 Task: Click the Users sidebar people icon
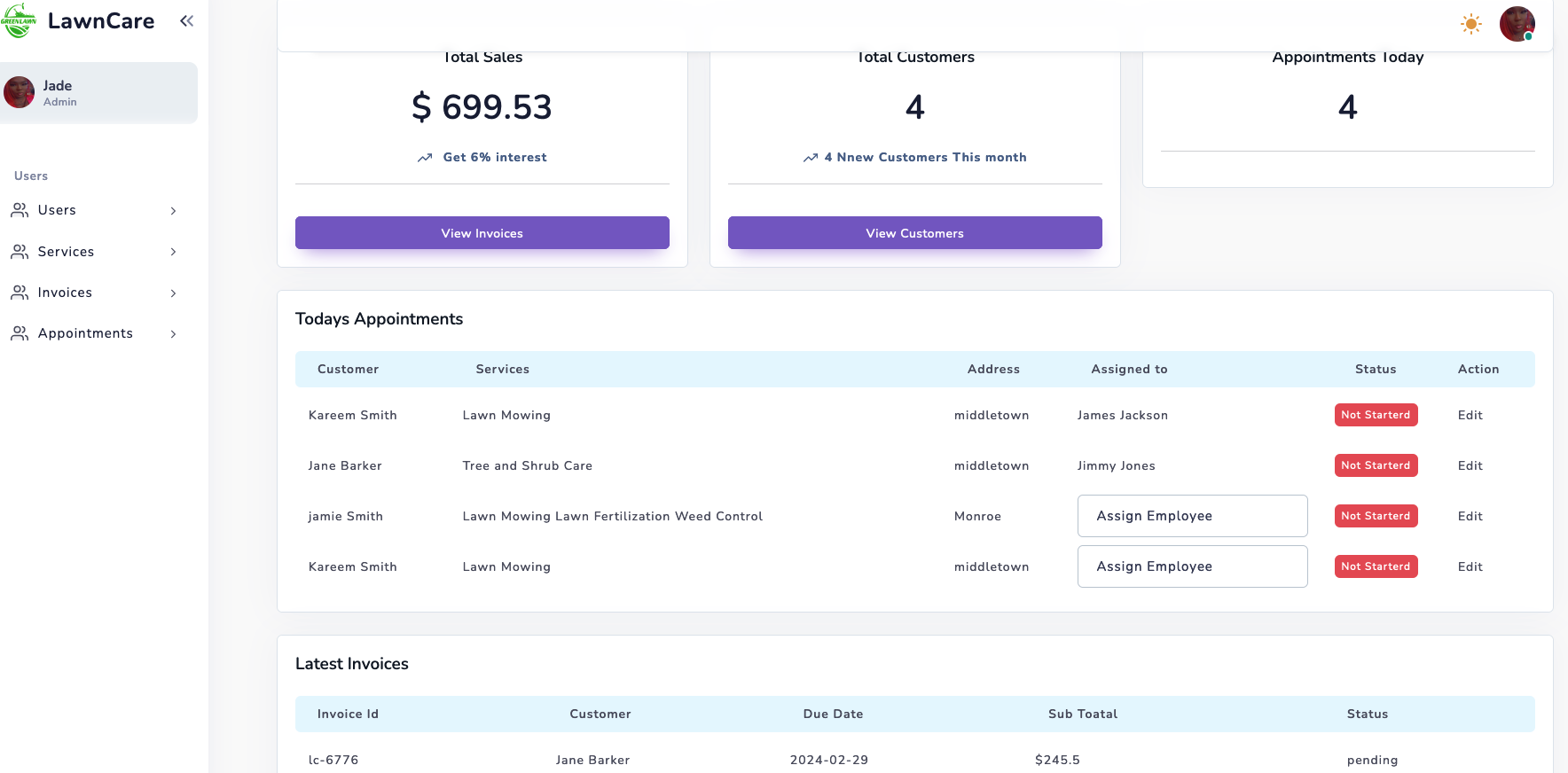click(20, 210)
